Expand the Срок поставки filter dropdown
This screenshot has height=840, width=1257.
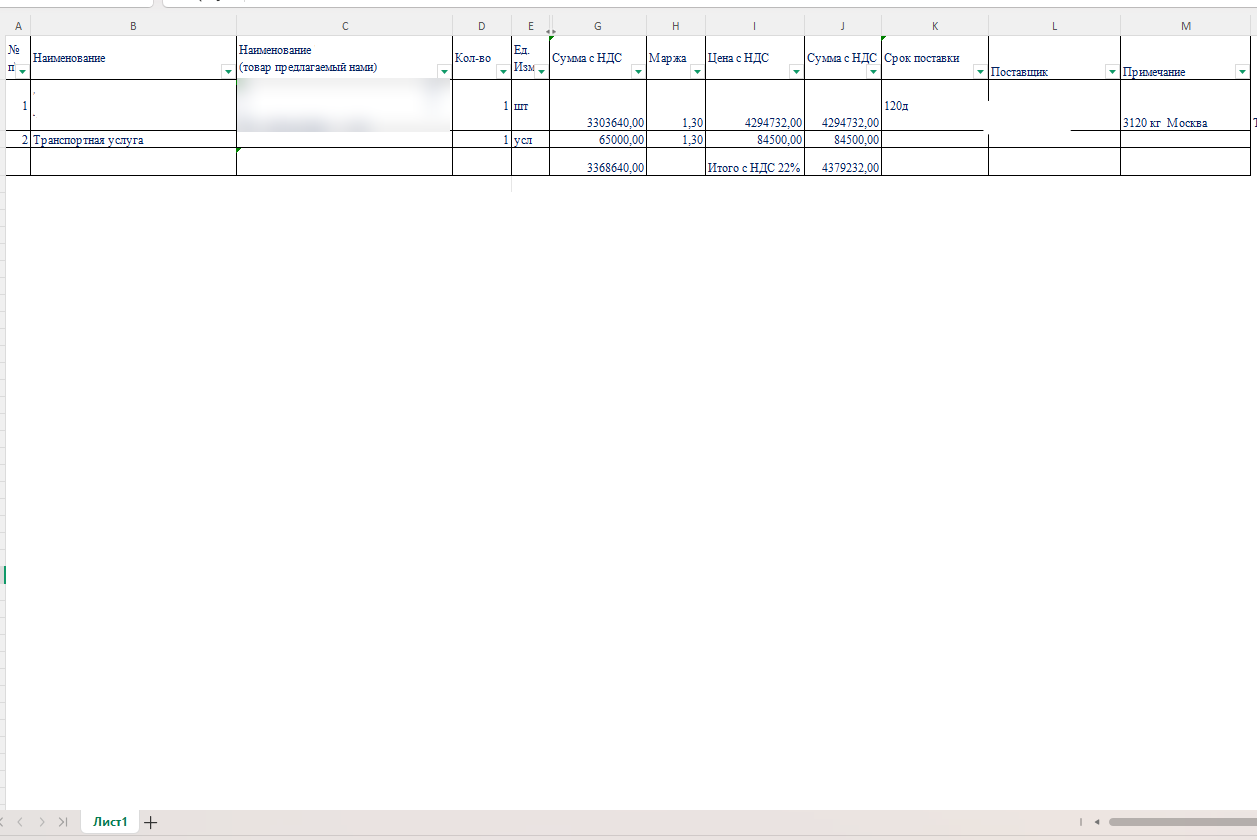980,71
